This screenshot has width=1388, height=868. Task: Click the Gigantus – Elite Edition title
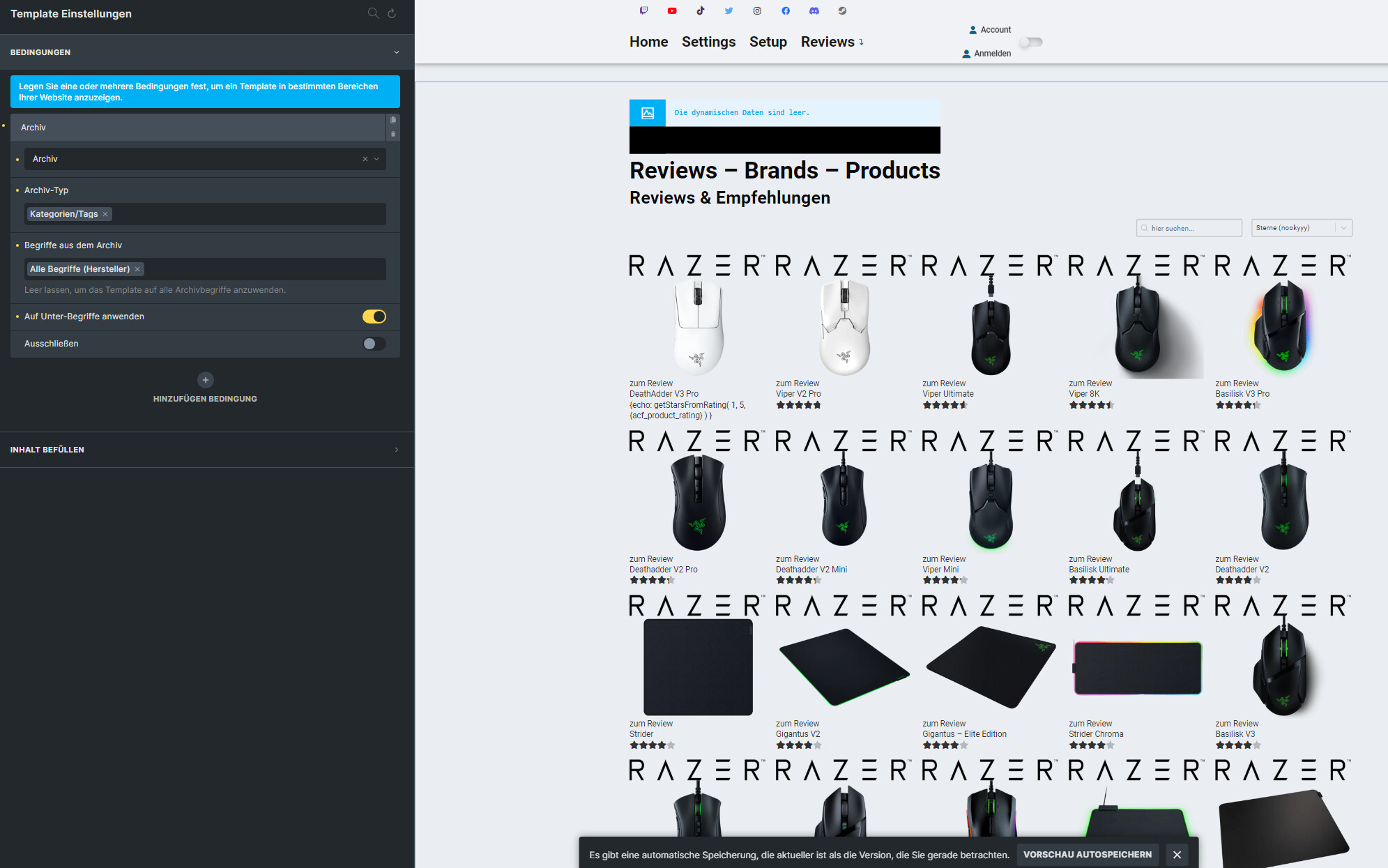point(964,734)
